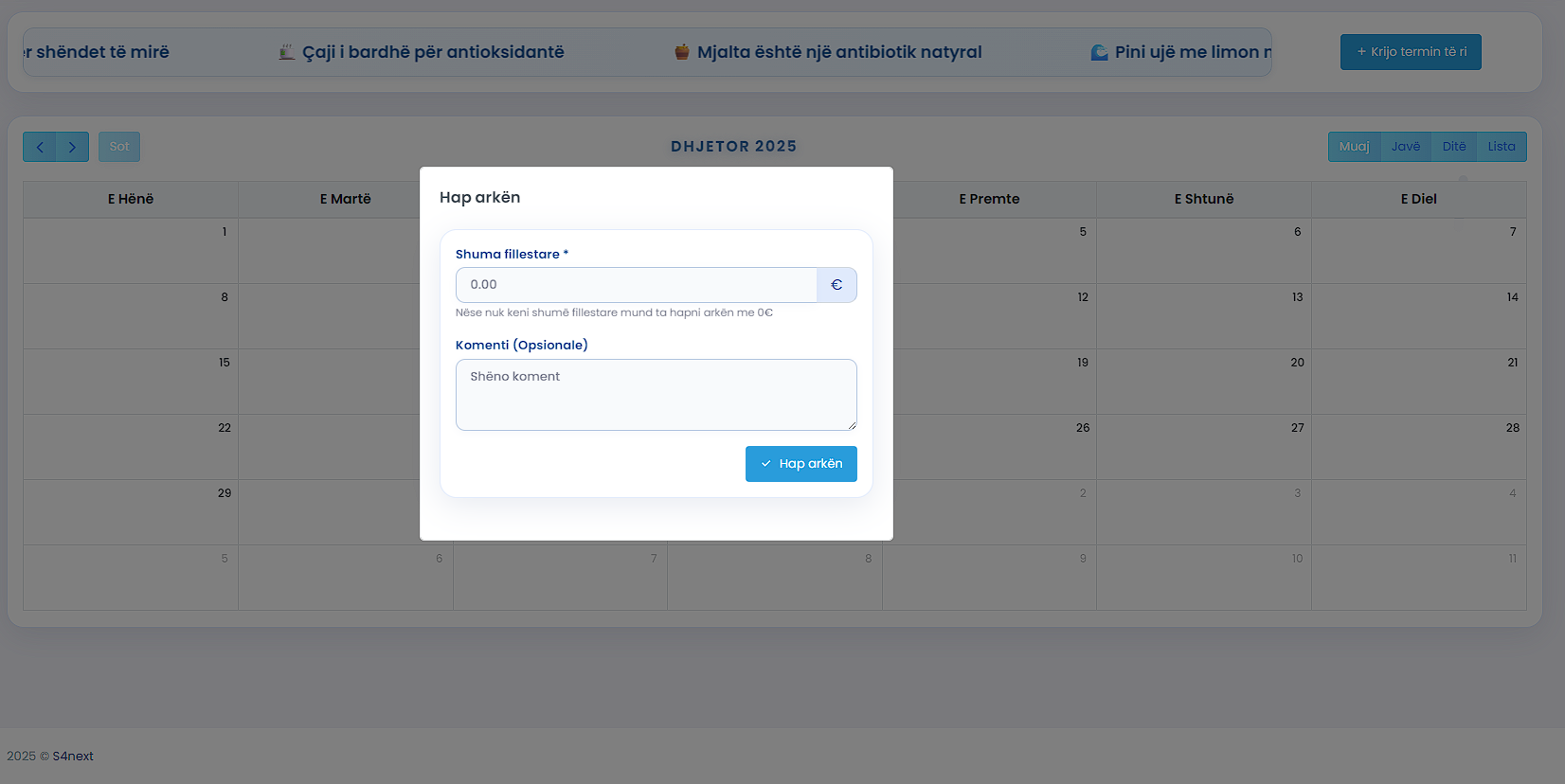Switch calendar to Javë view
This screenshot has width=1565, height=784.
coord(1405,147)
